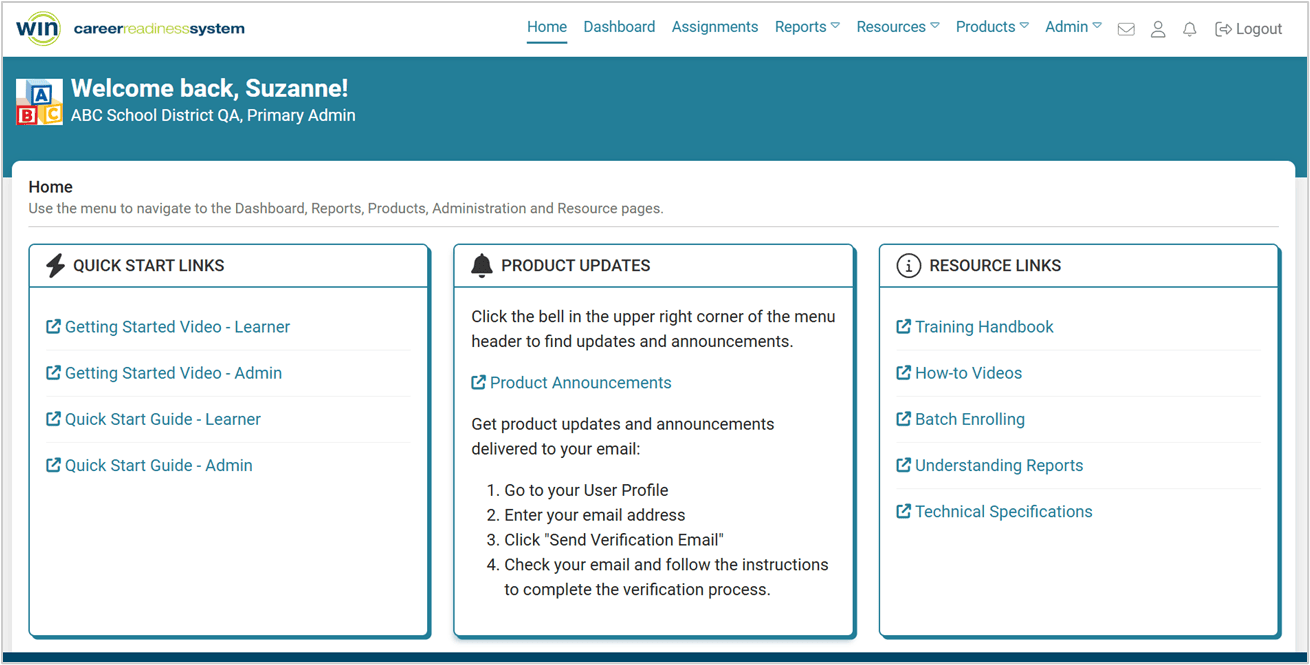
Task: Open Getting Started Video - Learner link
Action: (177, 327)
